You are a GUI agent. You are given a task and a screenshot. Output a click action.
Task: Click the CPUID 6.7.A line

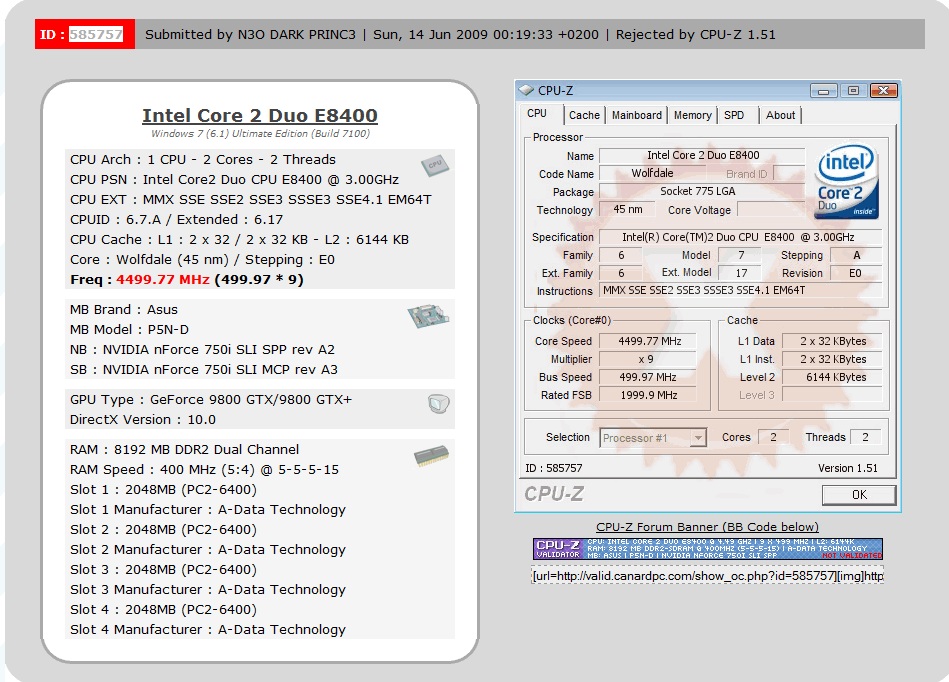click(177, 220)
